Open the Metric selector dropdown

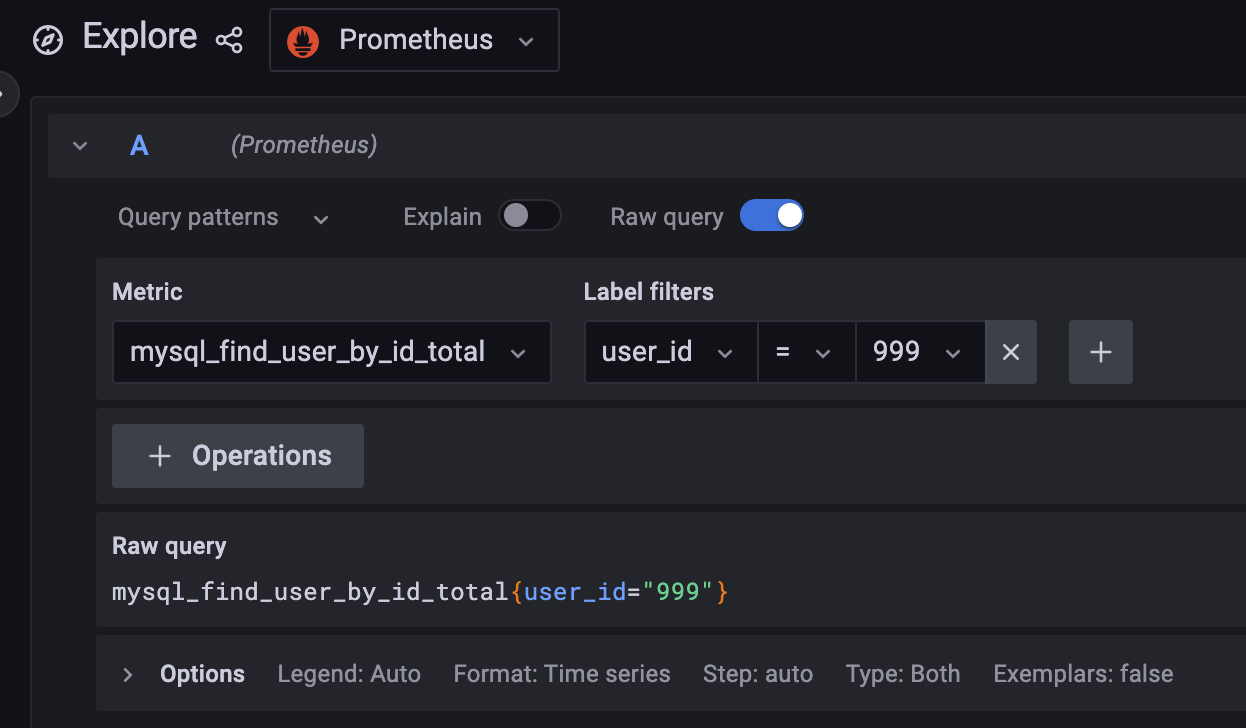(331, 352)
